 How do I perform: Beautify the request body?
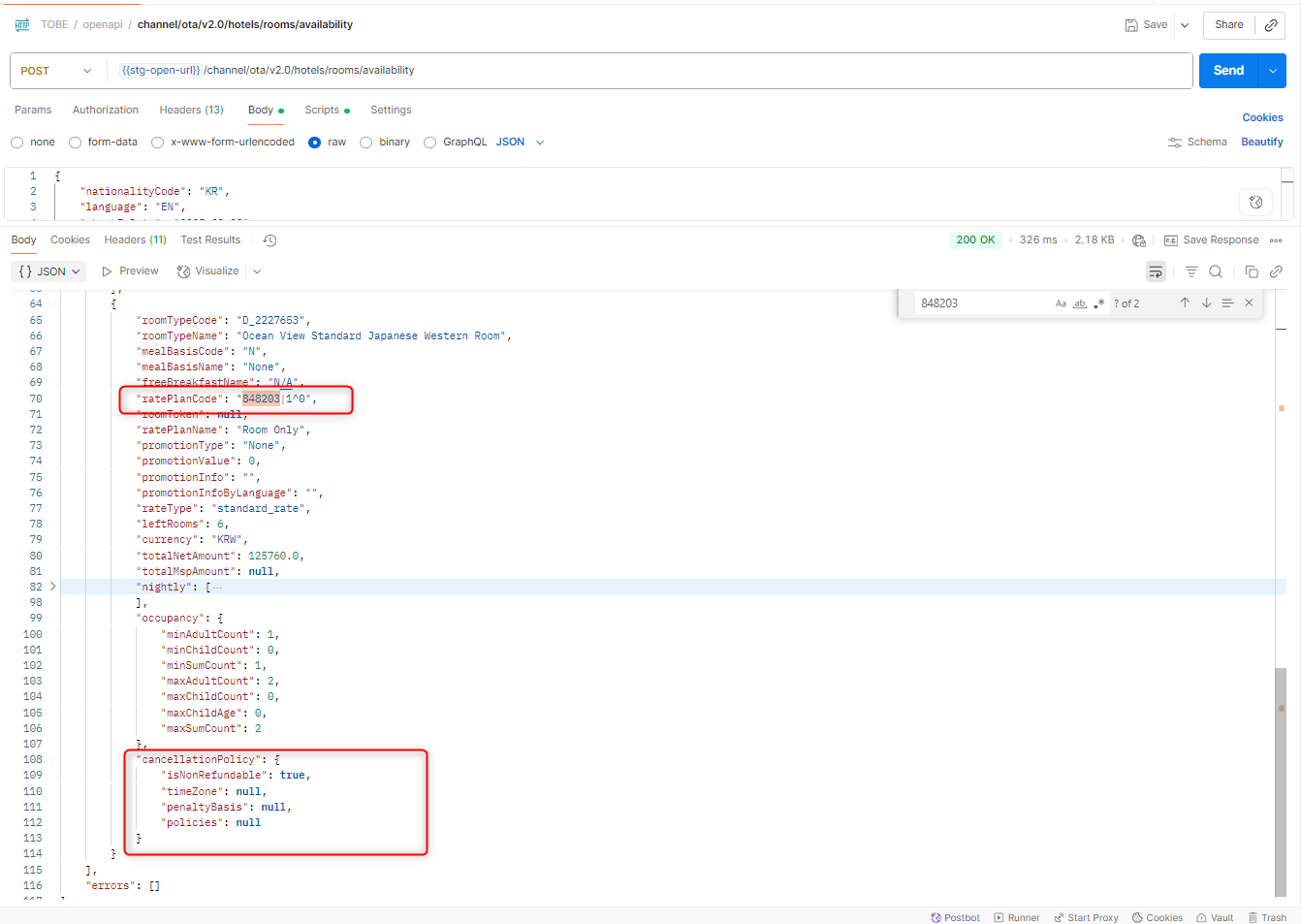pyautogui.click(x=1262, y=143)
